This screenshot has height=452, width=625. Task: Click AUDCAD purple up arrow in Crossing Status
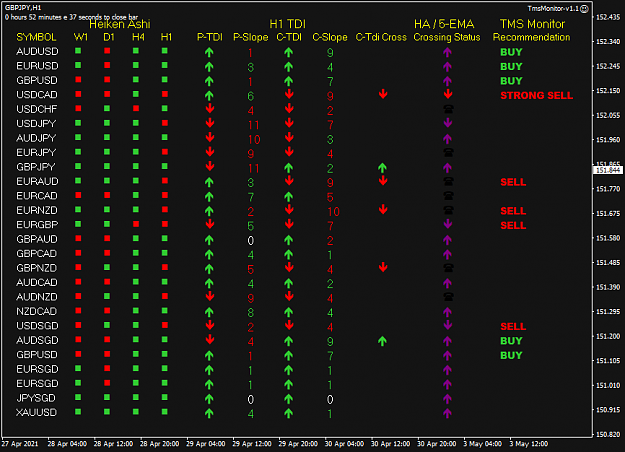tap(447, 283)
